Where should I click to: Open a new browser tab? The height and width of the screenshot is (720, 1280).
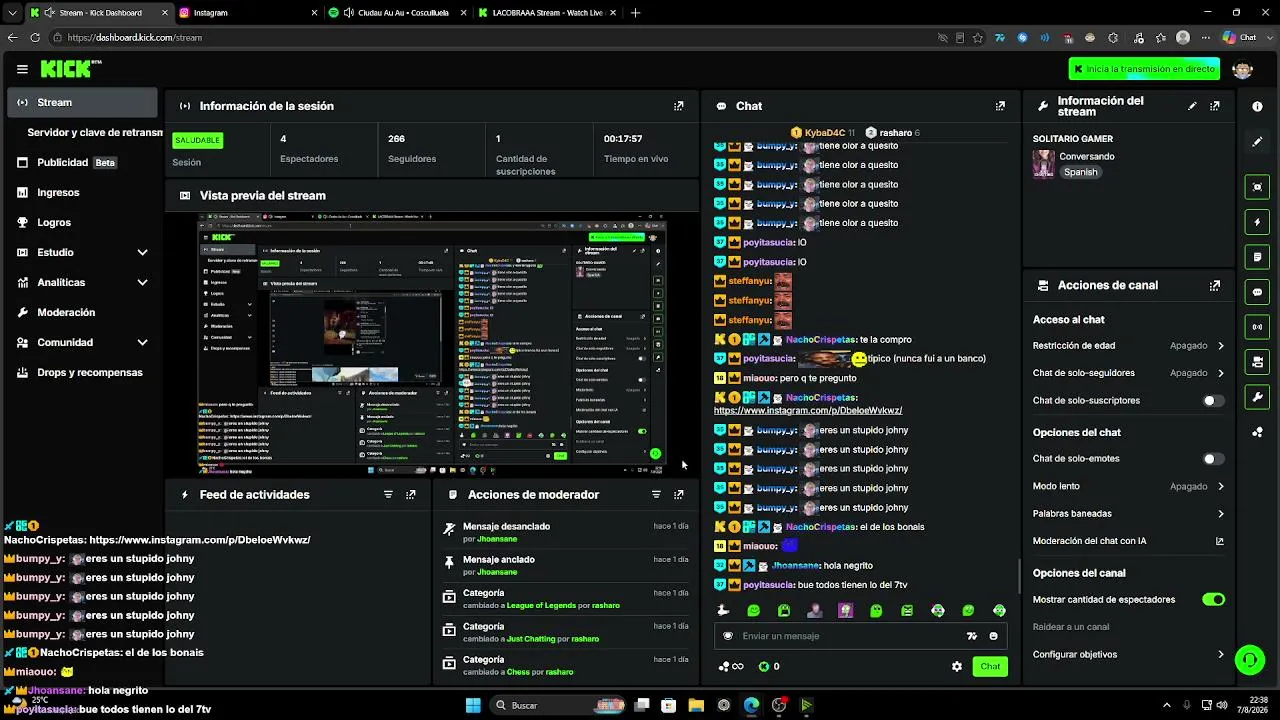635,13
